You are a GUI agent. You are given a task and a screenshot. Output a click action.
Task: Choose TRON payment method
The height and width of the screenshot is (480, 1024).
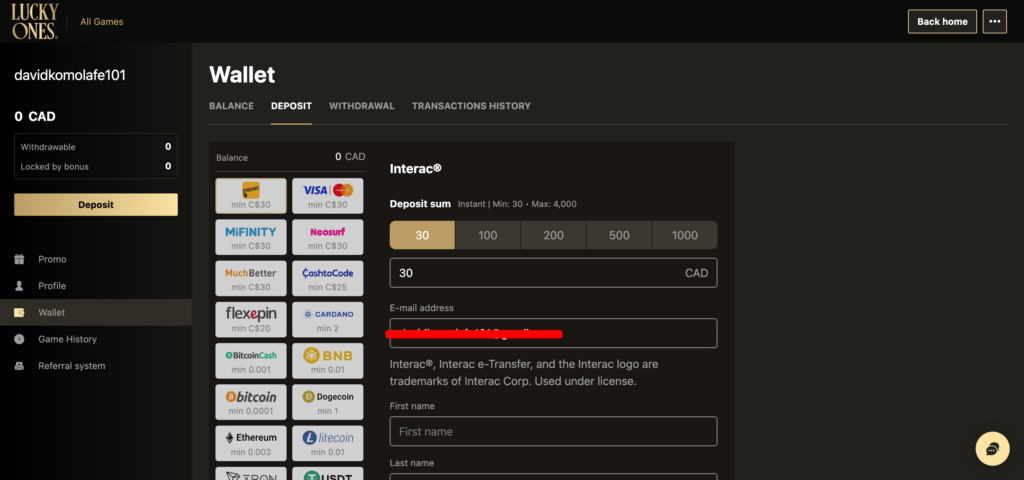tap(251, 473)
